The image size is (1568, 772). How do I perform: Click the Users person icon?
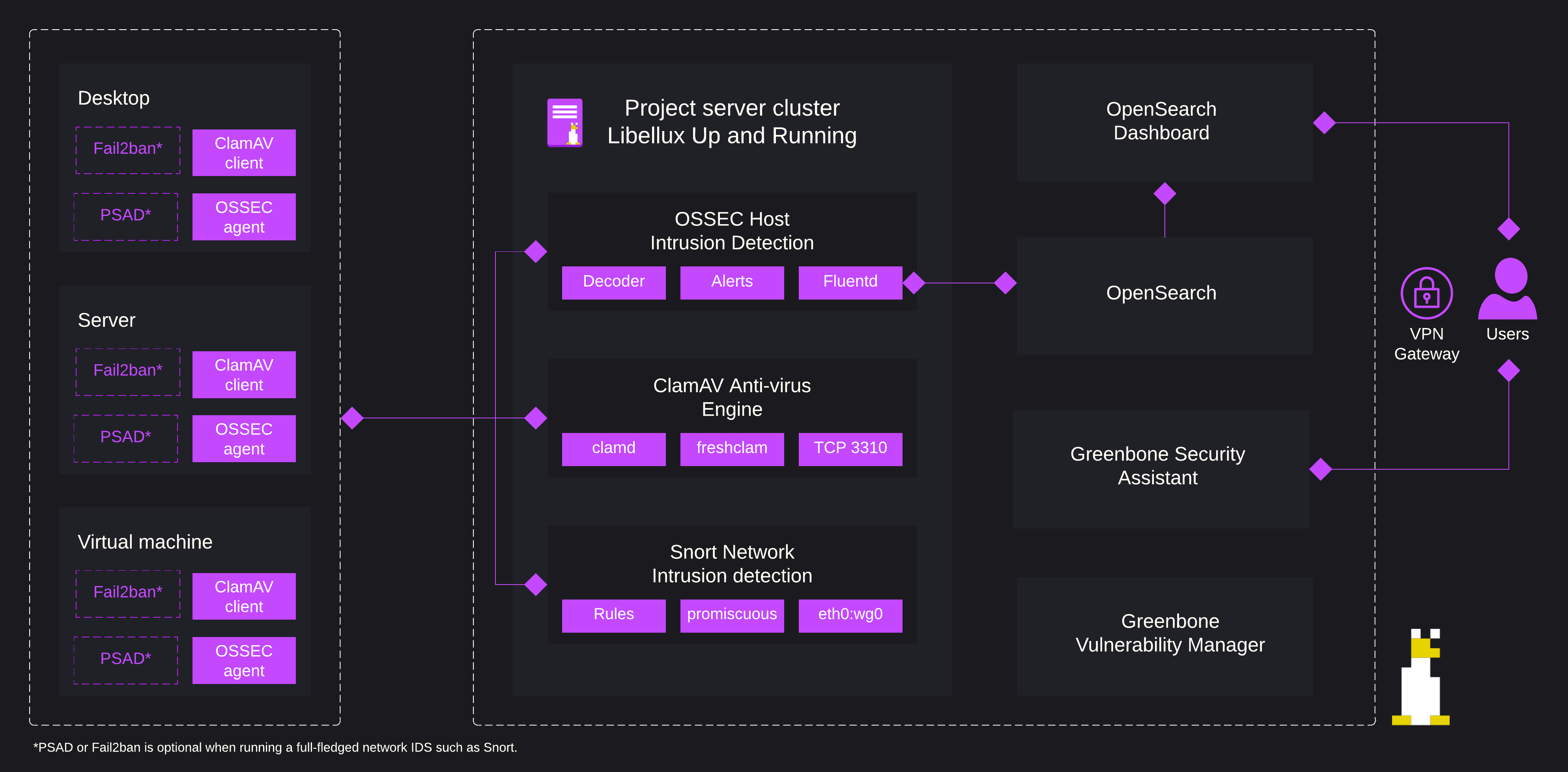1508,289
